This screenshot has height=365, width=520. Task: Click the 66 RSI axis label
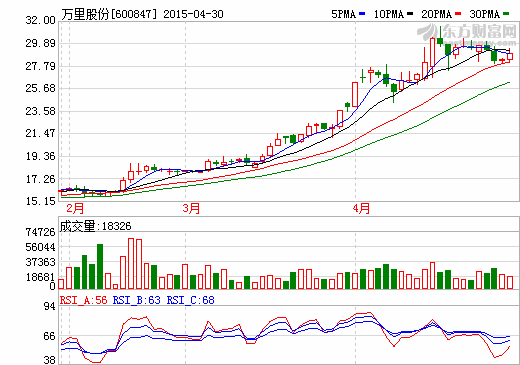[x=50, y=336]
